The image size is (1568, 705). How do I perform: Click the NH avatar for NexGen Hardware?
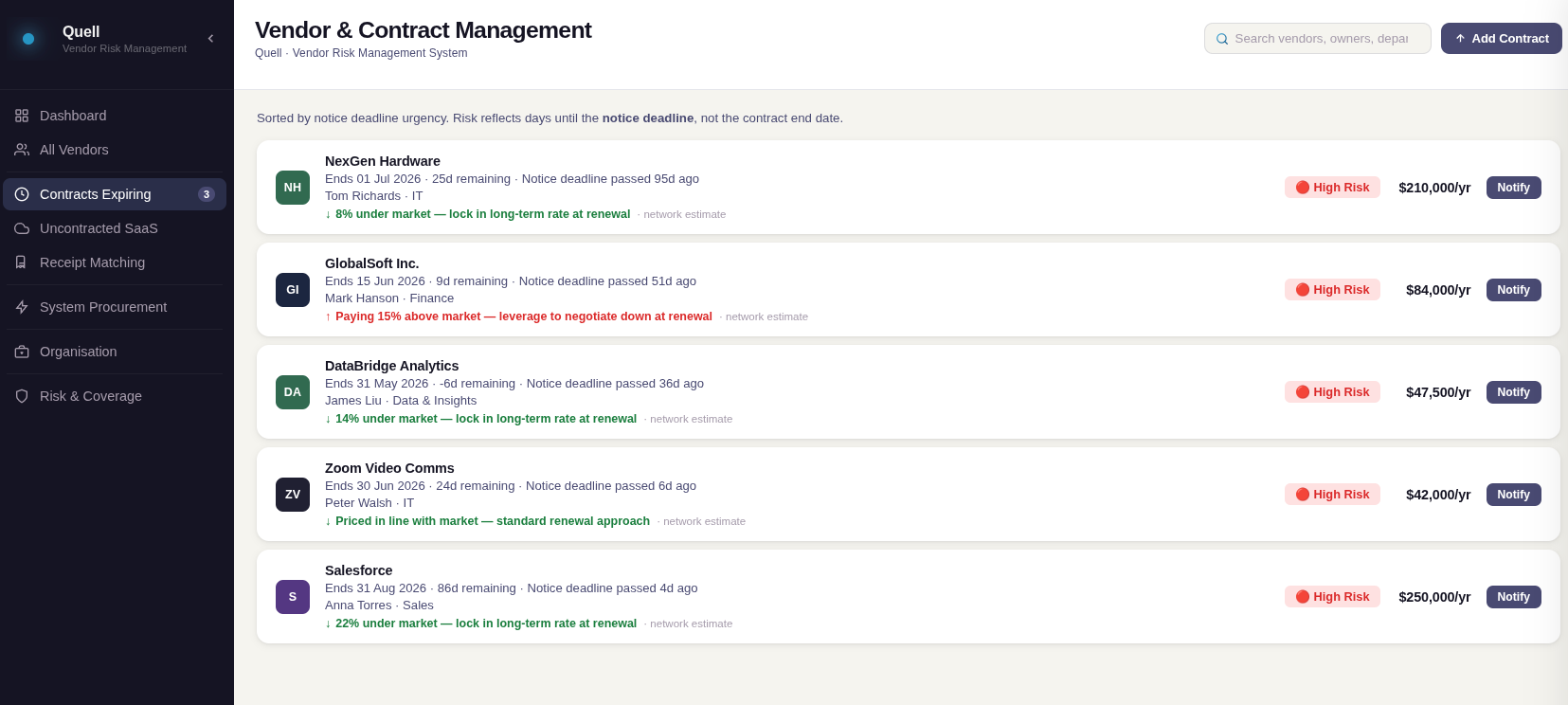pyautogui.click(x=293, y=188)
